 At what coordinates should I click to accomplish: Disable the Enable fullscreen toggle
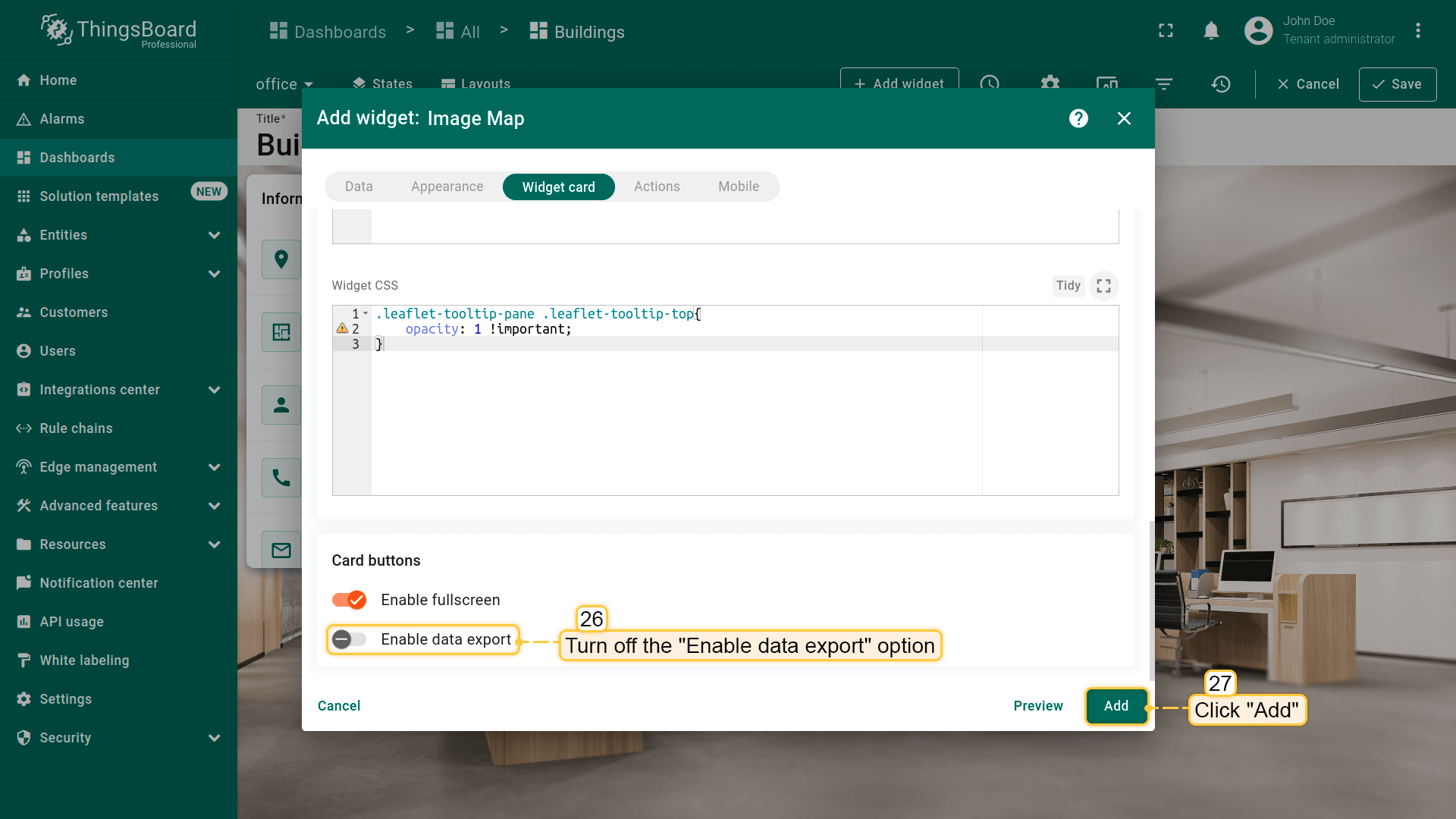click(x=350, y=600)
